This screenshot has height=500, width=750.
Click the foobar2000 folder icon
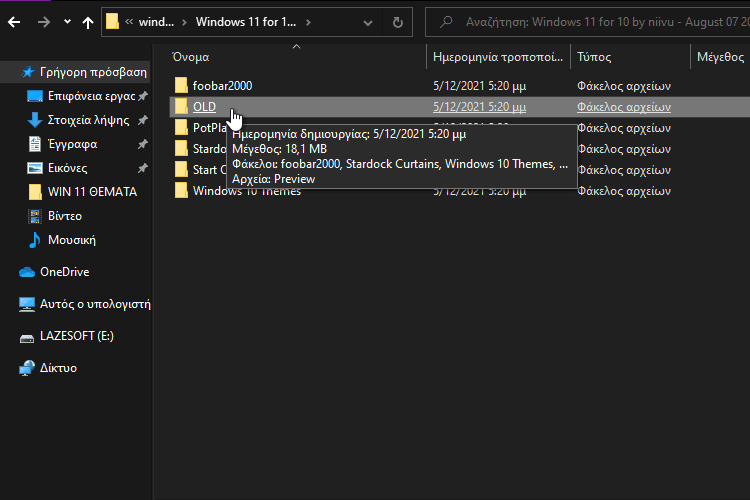[x=181, y=85]
